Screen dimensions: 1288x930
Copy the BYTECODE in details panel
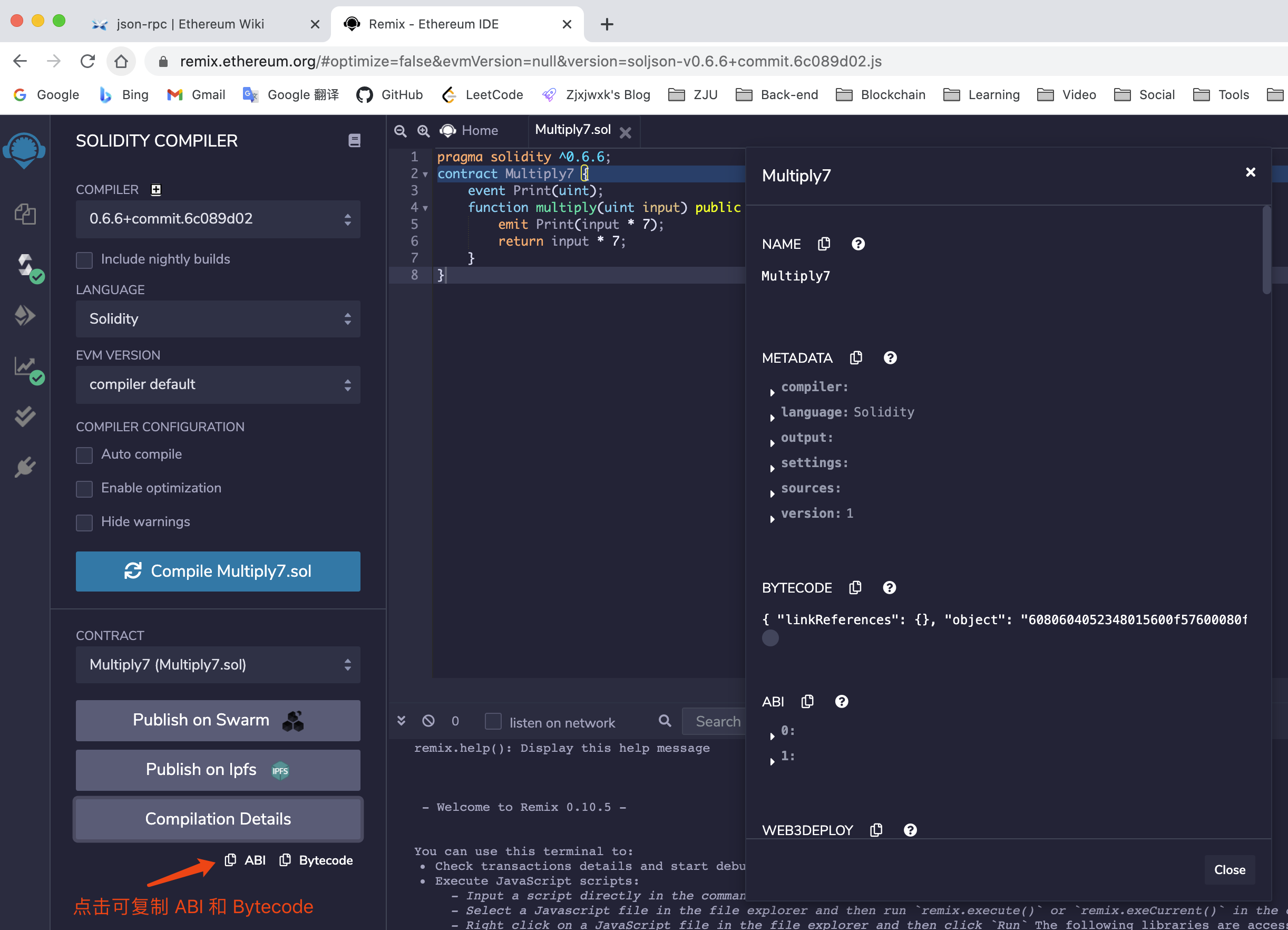click(855, 587)
